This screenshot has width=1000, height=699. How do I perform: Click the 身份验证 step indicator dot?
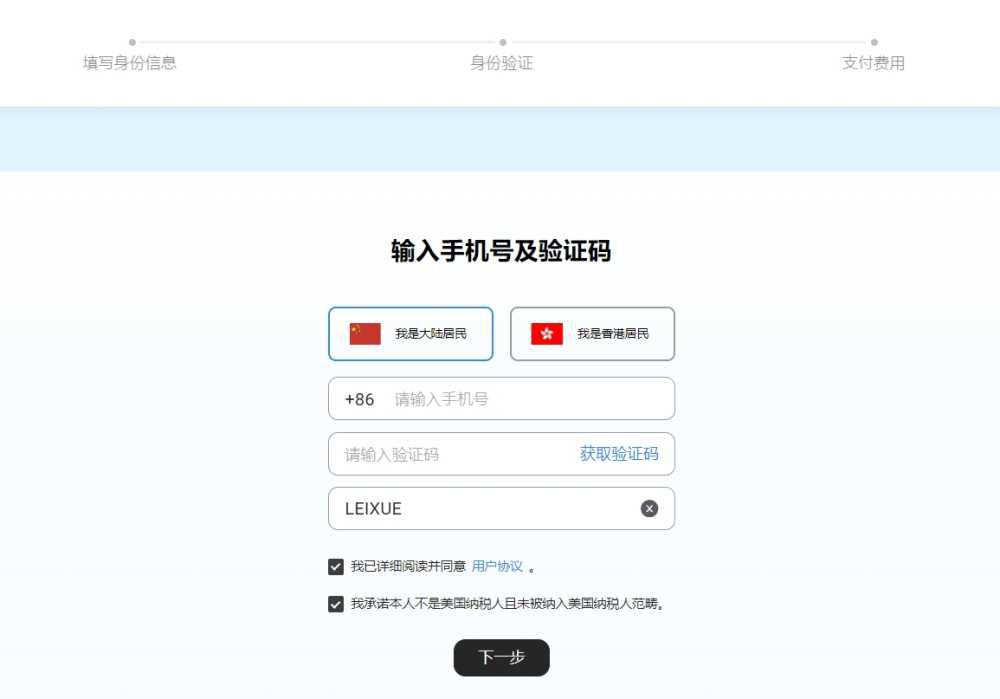click(501, 43)
